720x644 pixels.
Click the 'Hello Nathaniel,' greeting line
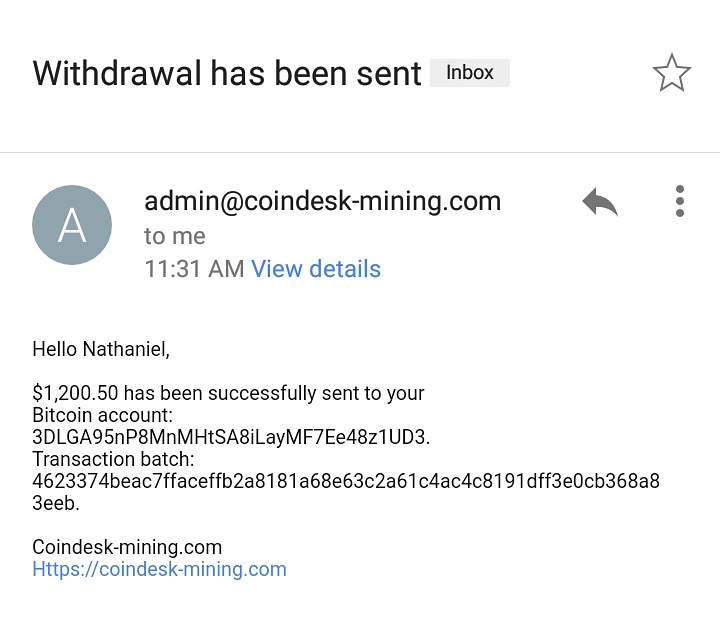[101, 349]
